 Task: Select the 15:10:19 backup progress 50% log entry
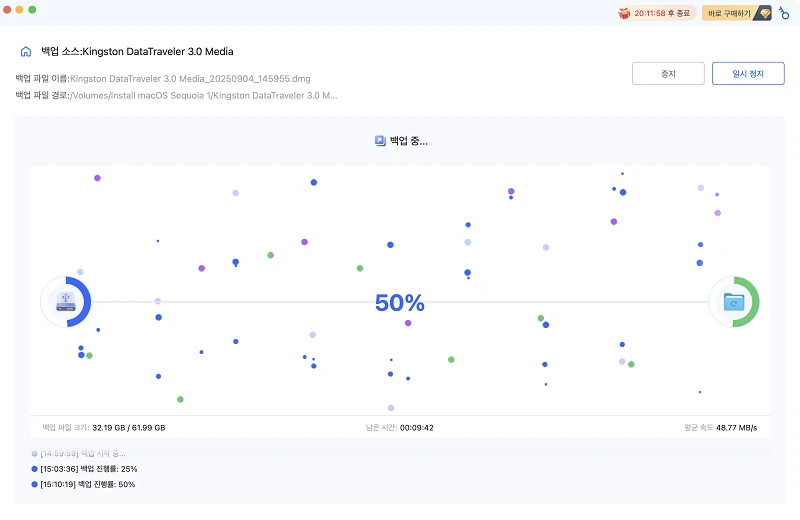click(88, 484)
